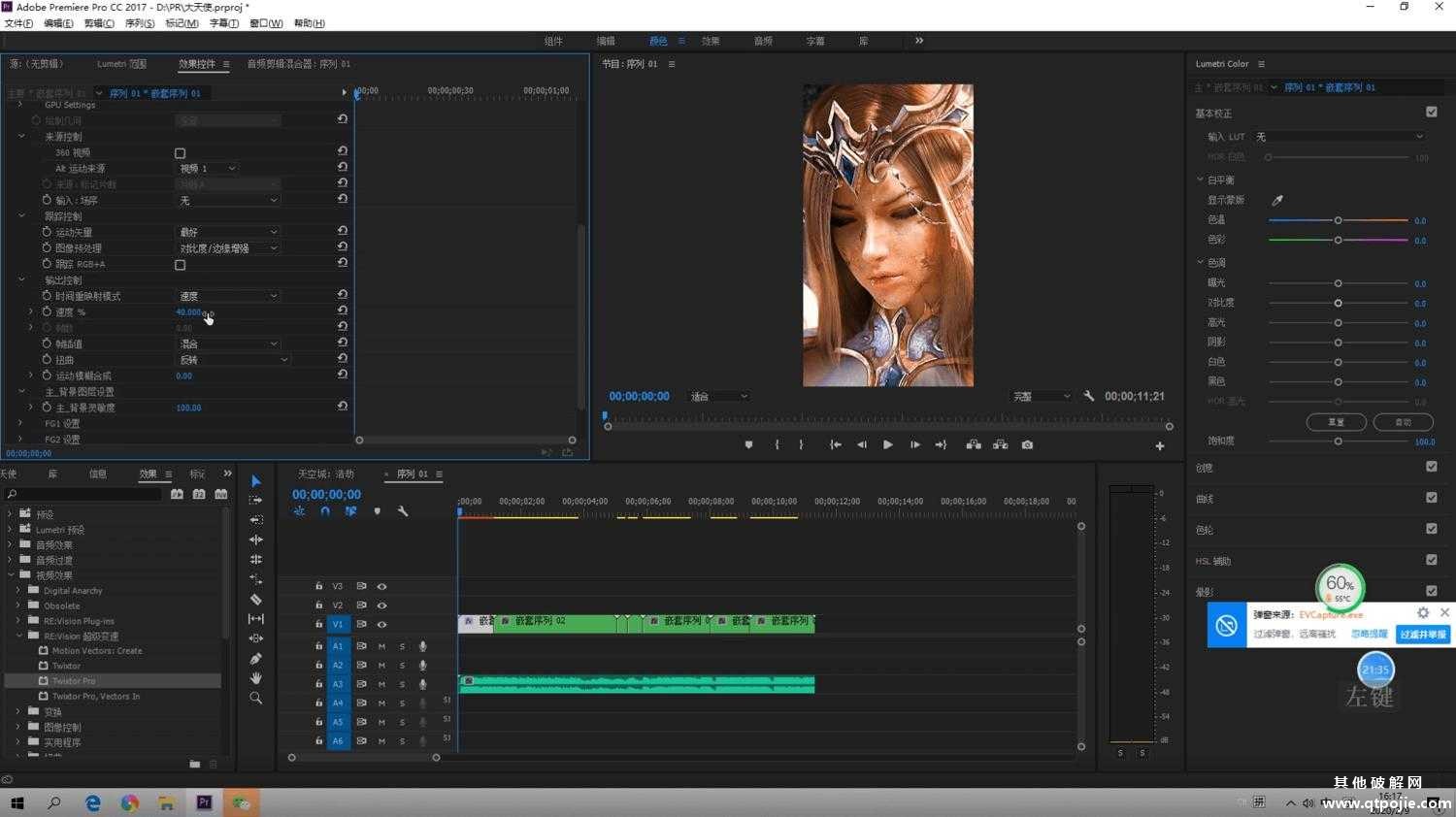
Task: Toggle 创意 section checkbox
Action: point(1432,467)
